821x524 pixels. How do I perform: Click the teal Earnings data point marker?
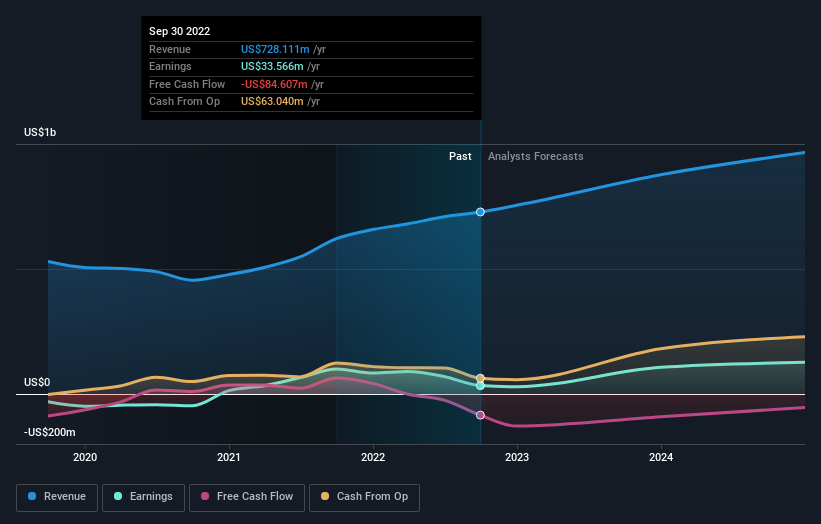tap(480, 386)
